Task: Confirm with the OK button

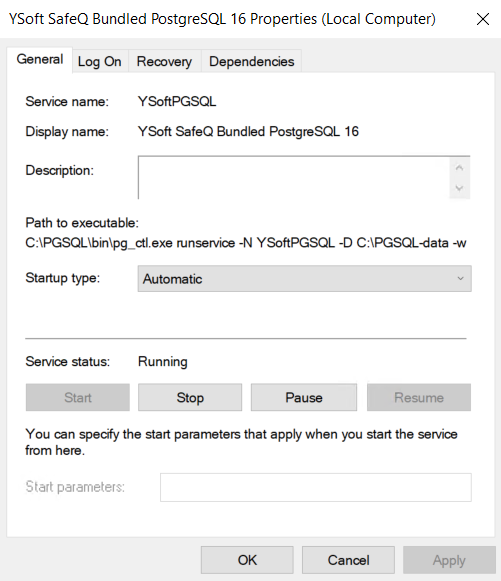Action: click(247, 560)
